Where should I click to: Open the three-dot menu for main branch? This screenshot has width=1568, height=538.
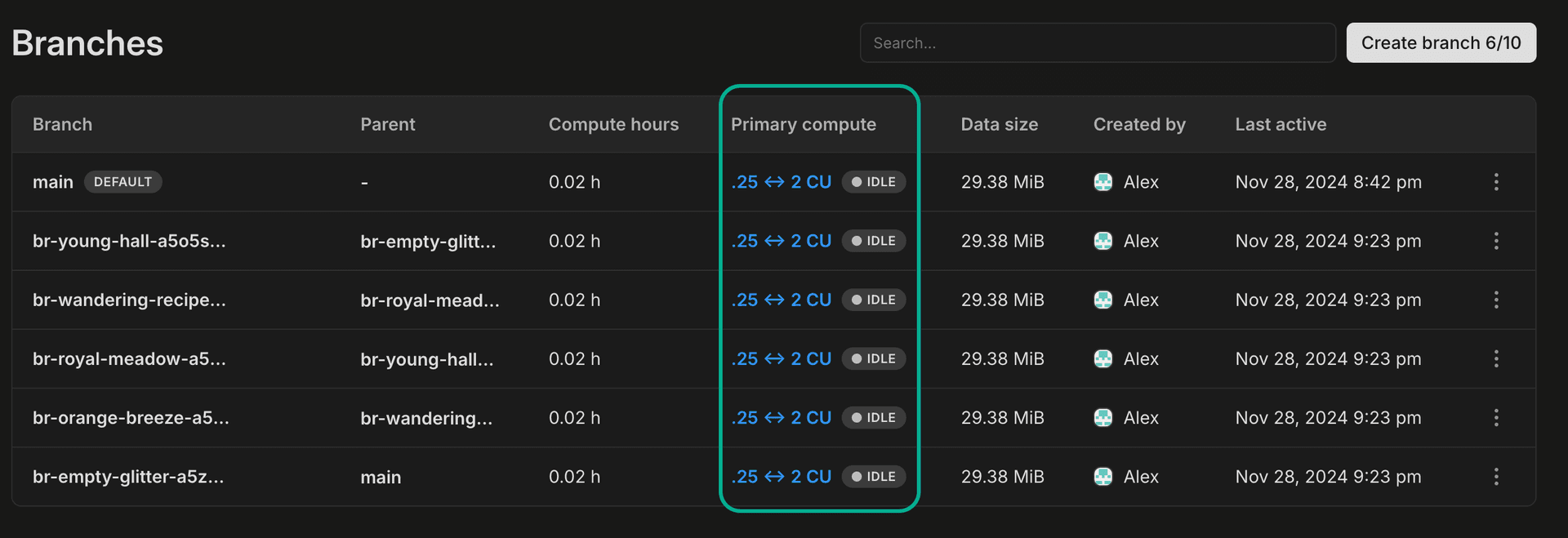click(1495, 182)
